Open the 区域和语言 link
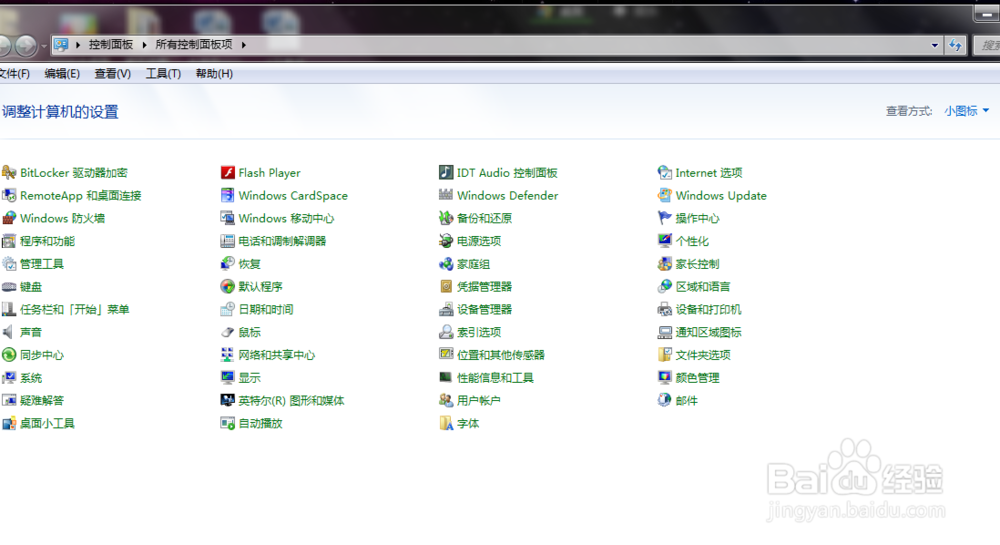Image resolution: width=1000 pixels, height=545 pixels. coord(703,286)
